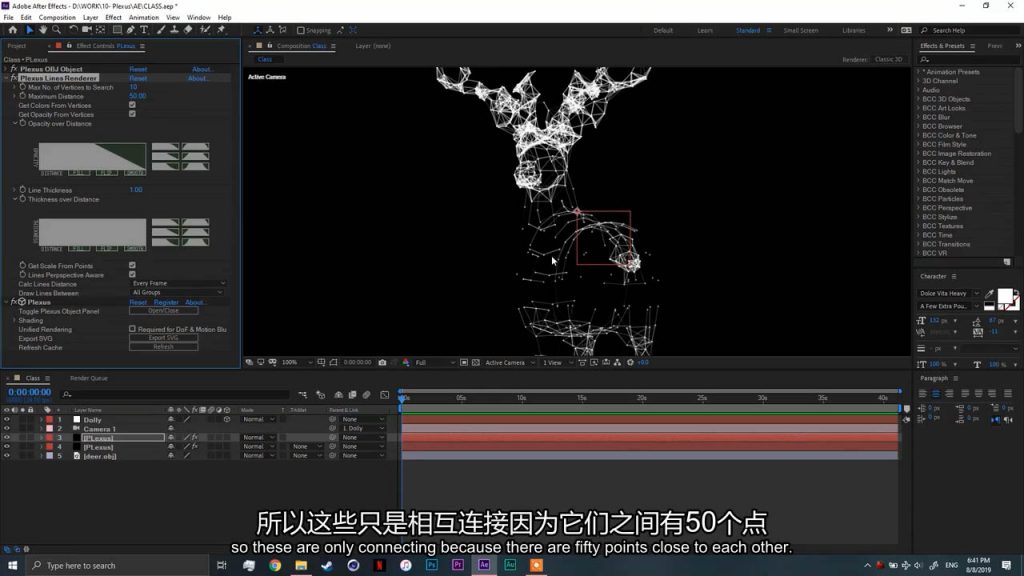Viewport: 1024px width, 576px height.
Task: Open the Animation menu
Action: point(144,18)
